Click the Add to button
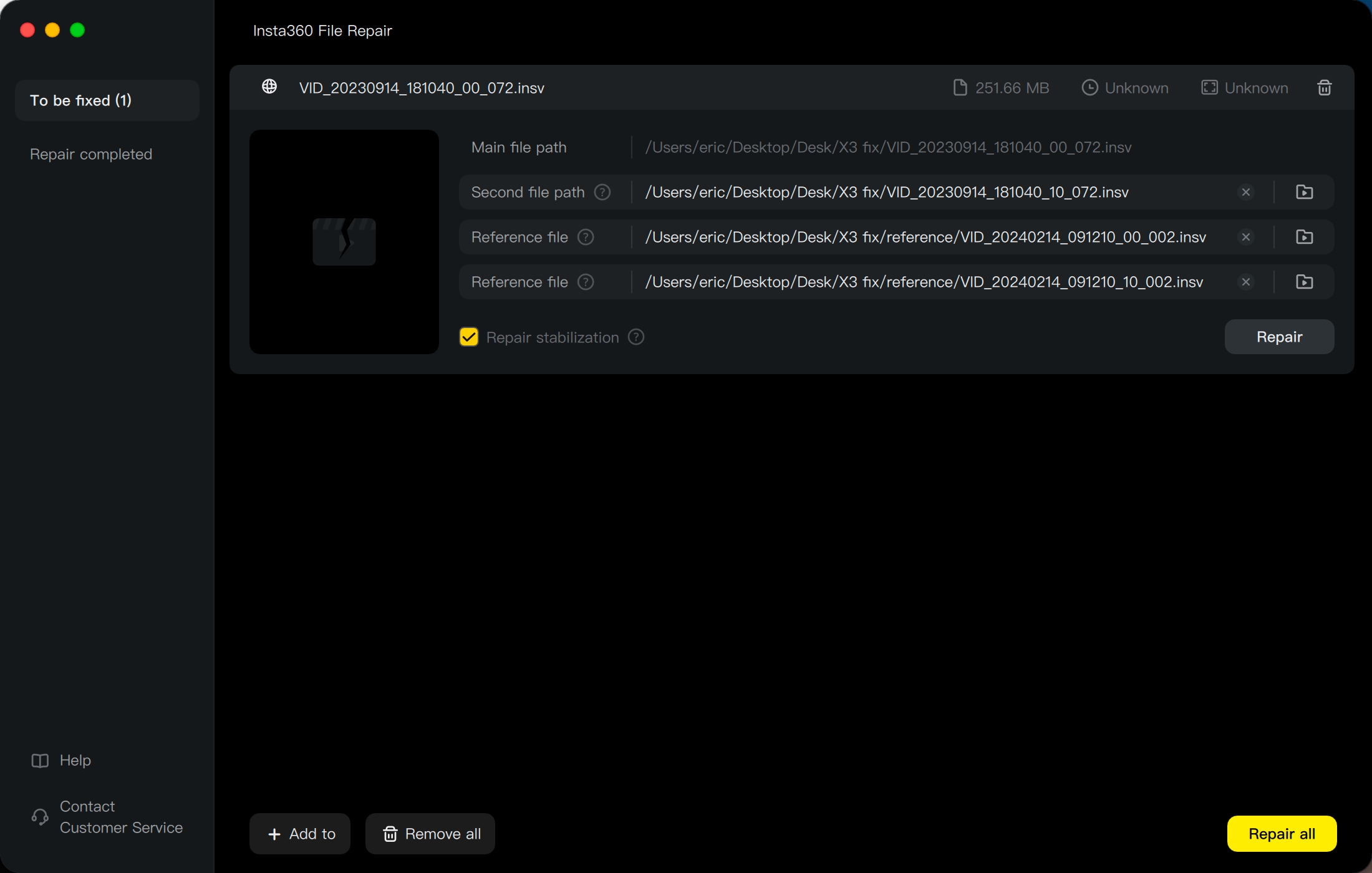The width and height of the screenshot is (1372, 873). (300, 834)
